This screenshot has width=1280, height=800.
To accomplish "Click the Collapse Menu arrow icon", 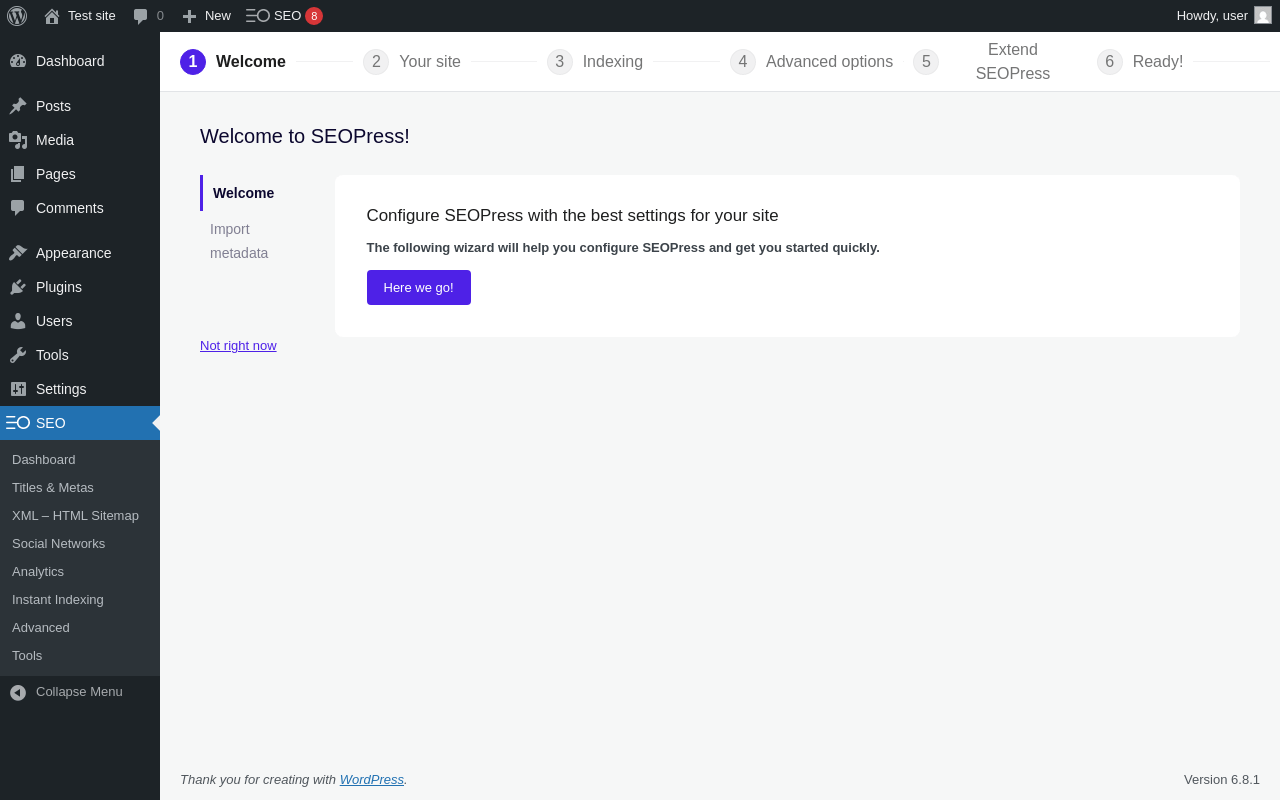I will click(x=18, y=692).
